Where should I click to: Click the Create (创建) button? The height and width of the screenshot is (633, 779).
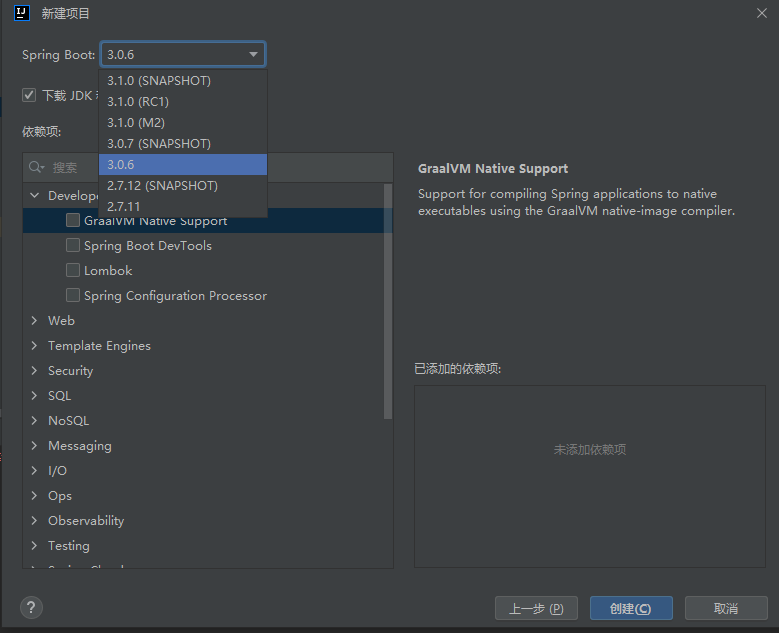[630, 608]
